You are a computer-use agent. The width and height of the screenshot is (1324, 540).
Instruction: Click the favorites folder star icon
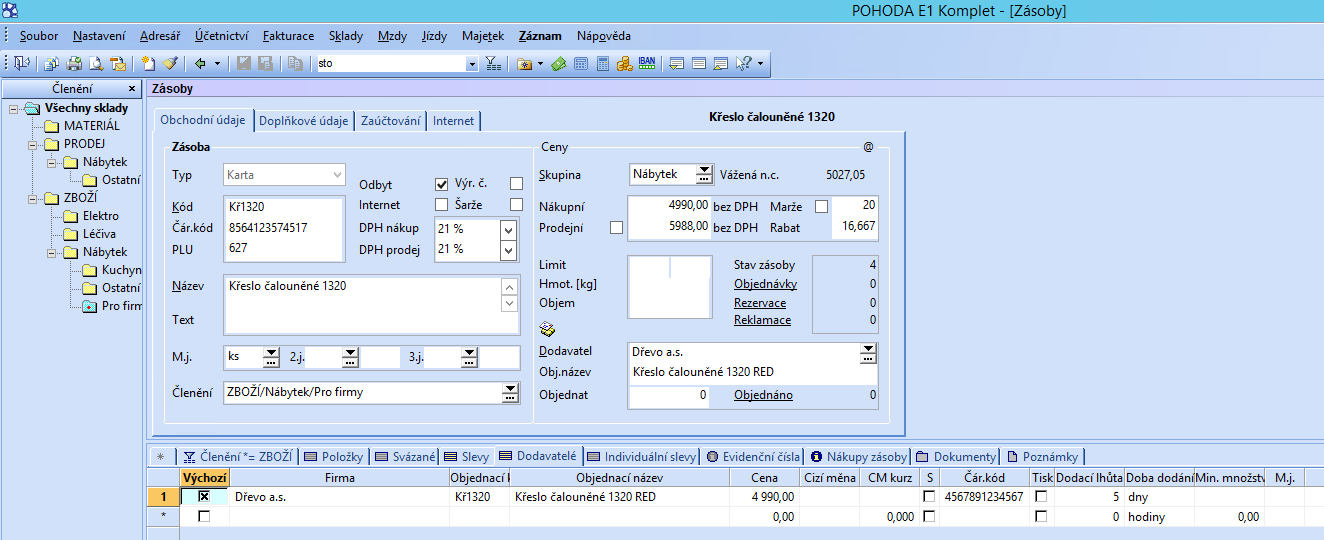[x=524, y=63]
